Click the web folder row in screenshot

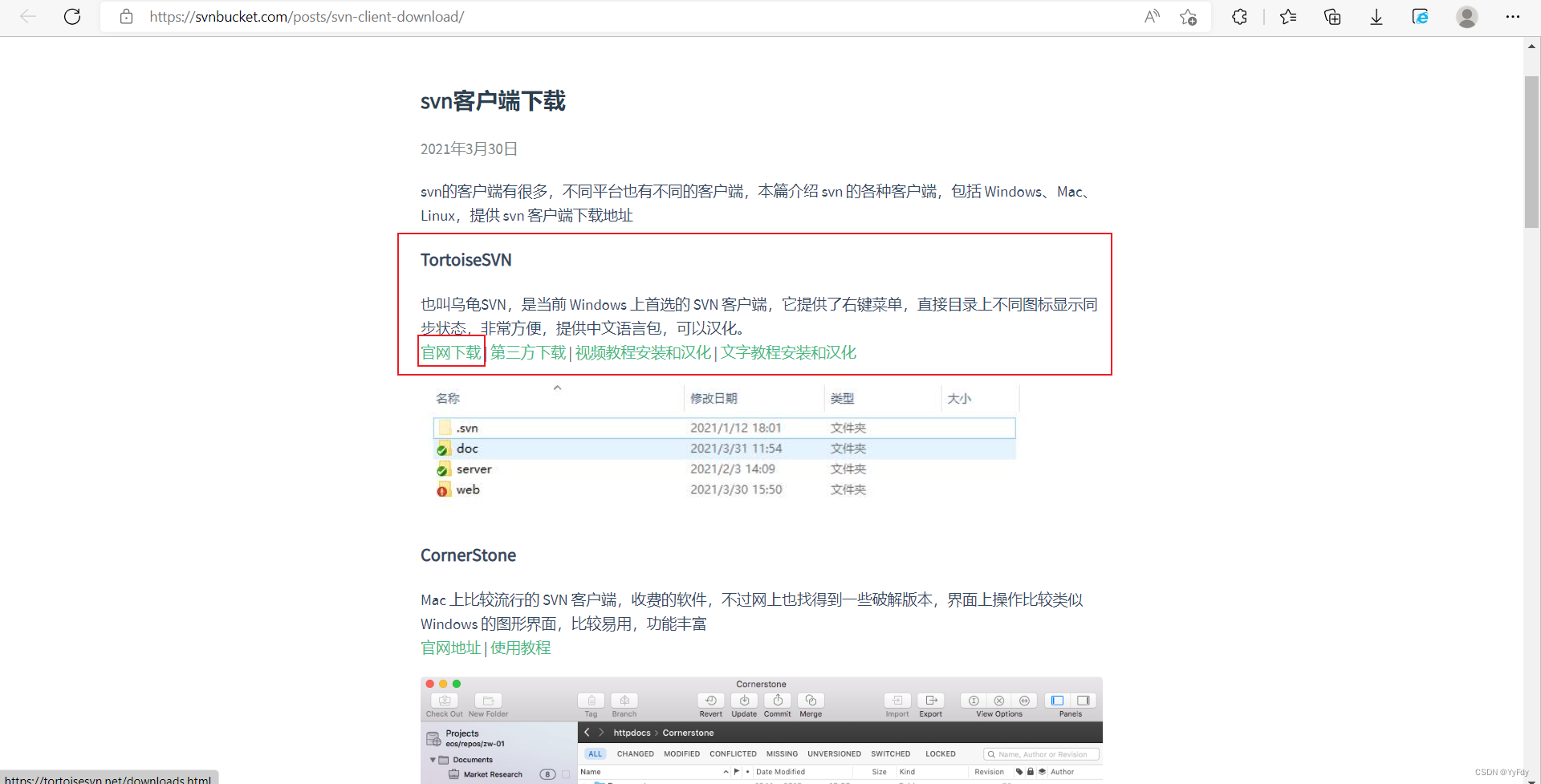point(724,489)
